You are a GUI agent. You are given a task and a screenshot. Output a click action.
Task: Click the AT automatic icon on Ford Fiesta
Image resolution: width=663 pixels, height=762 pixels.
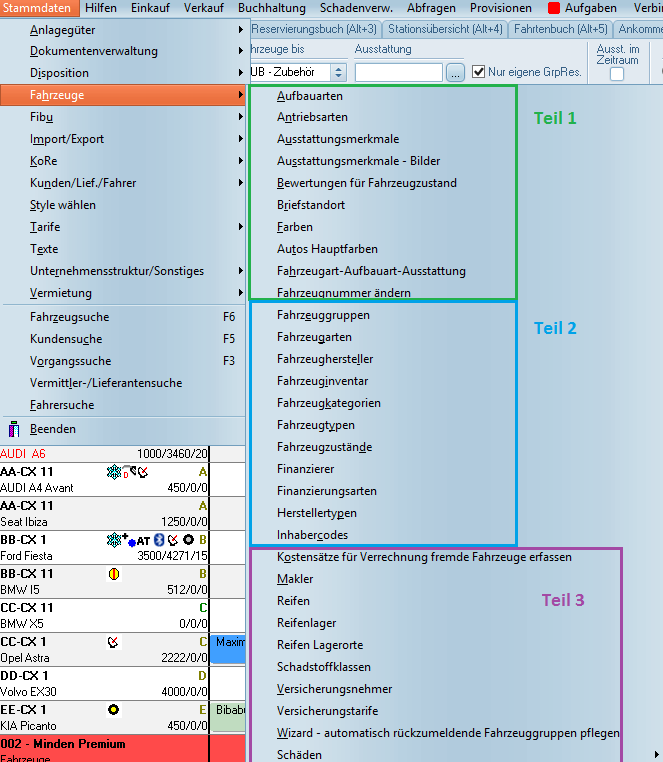(x=142, y=540)
